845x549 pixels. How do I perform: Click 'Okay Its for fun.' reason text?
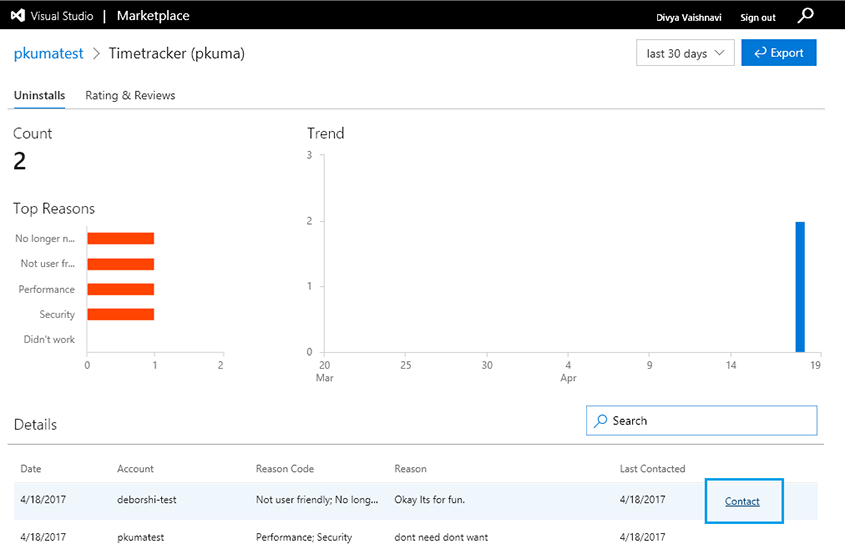pyautogui.click(x=430, y=499)
